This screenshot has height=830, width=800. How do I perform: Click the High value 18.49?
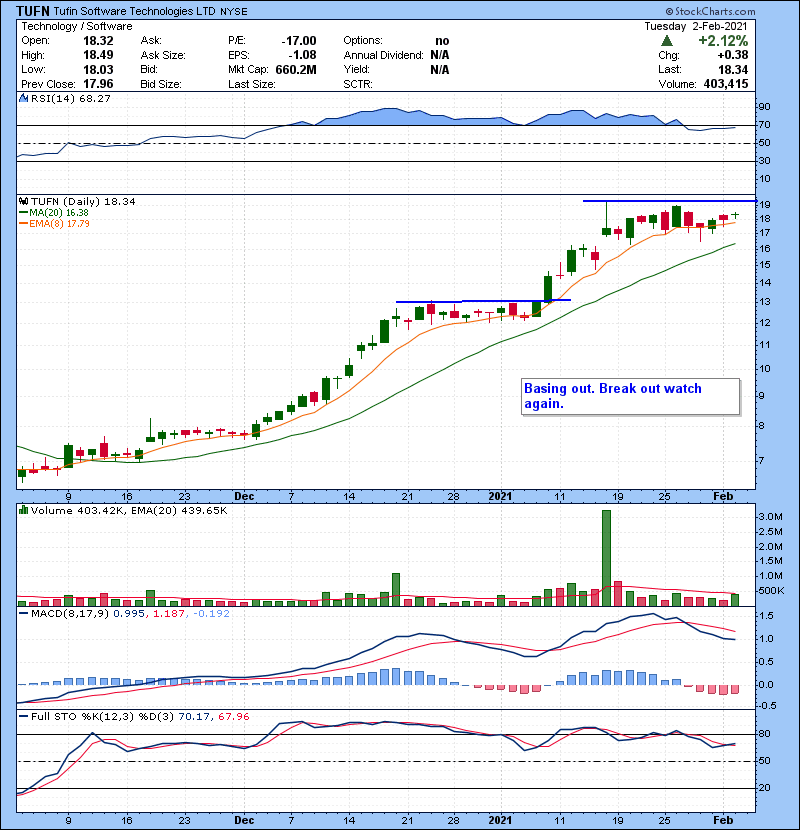coord(98,55)
